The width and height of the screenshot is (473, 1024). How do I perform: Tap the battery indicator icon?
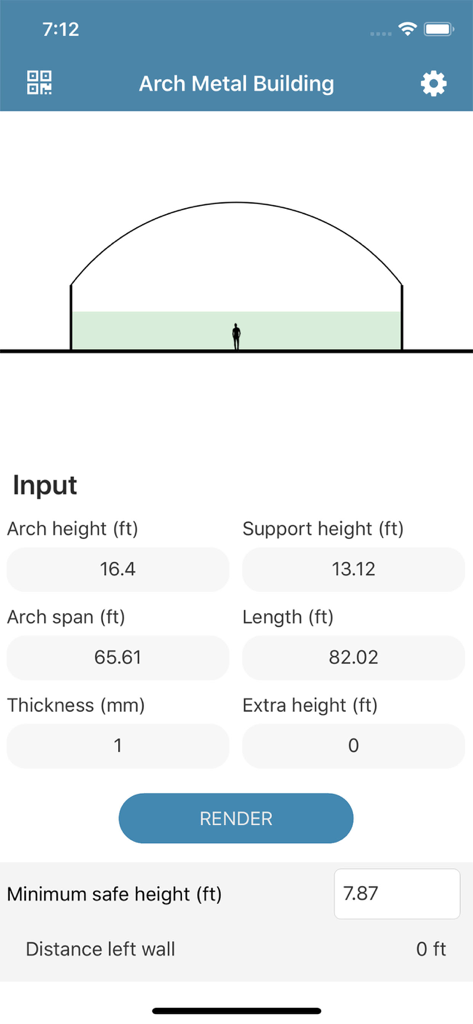pyautogui.click(x=438, y=29)
